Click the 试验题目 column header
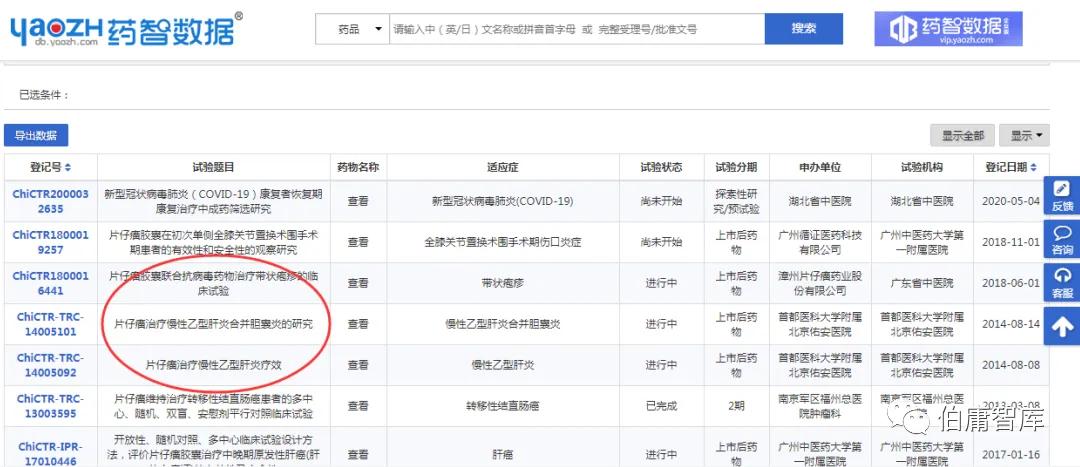Viewport: 1080px width, 467px height. (214, 167)
